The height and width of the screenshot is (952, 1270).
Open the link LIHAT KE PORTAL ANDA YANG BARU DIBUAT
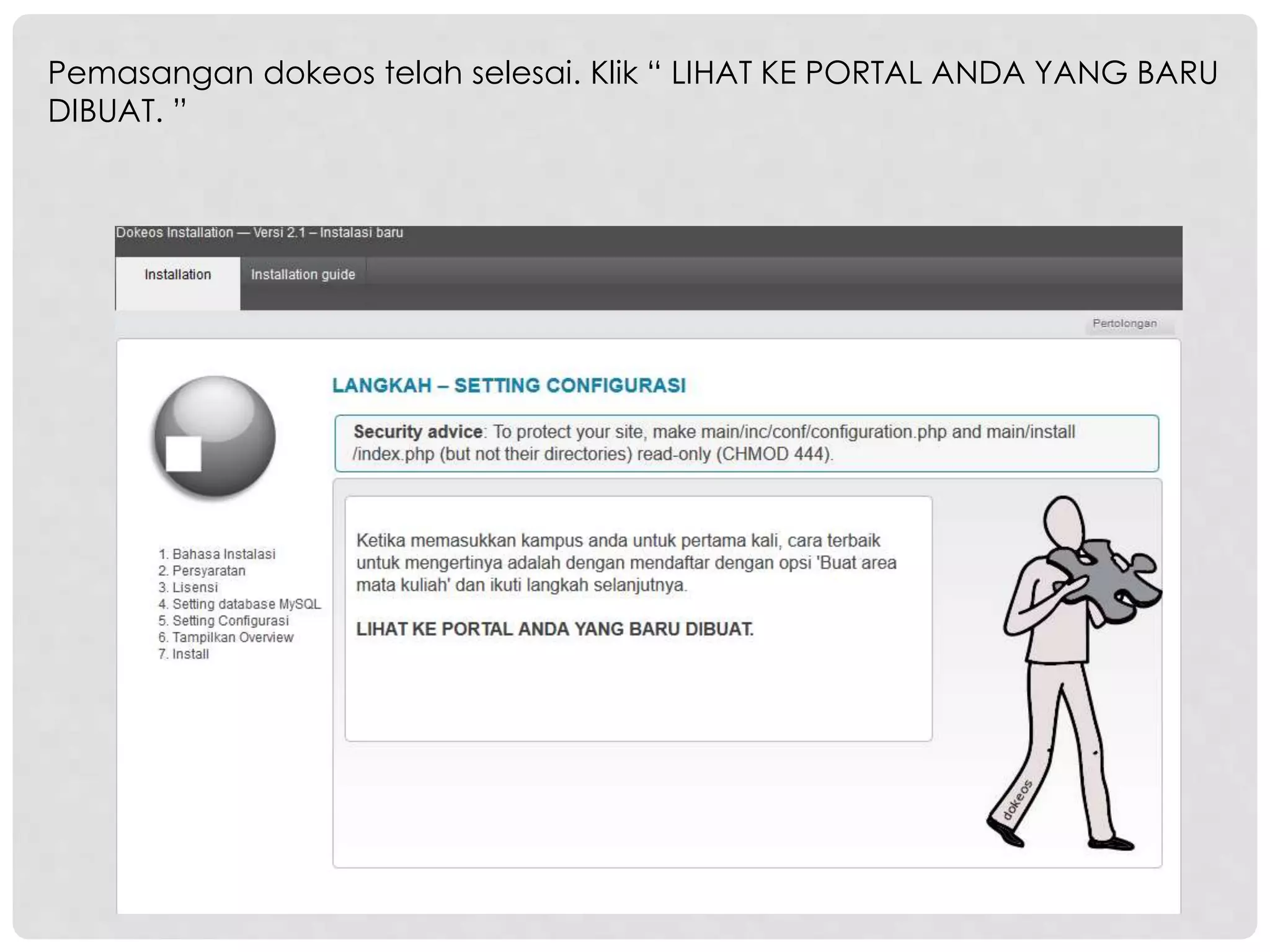[555, 629]
